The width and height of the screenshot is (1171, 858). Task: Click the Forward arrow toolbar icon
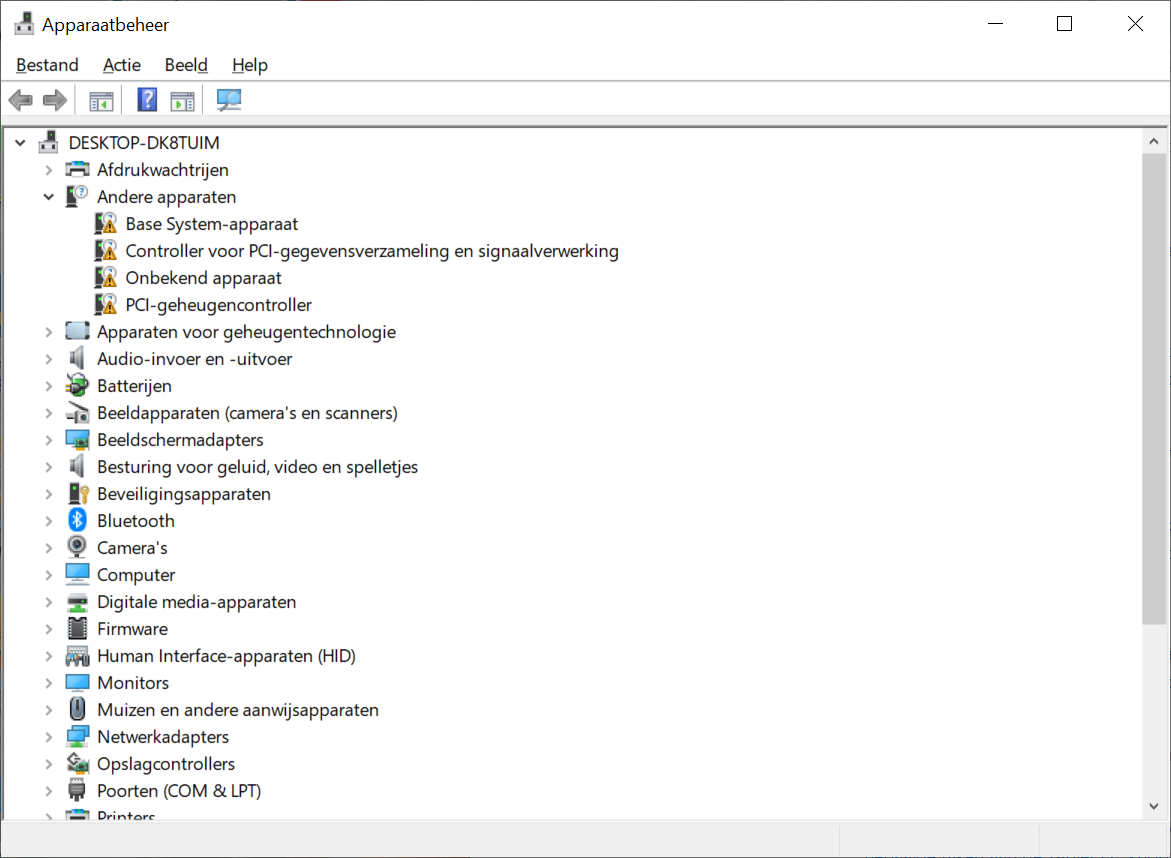click(x=55, y=100)
